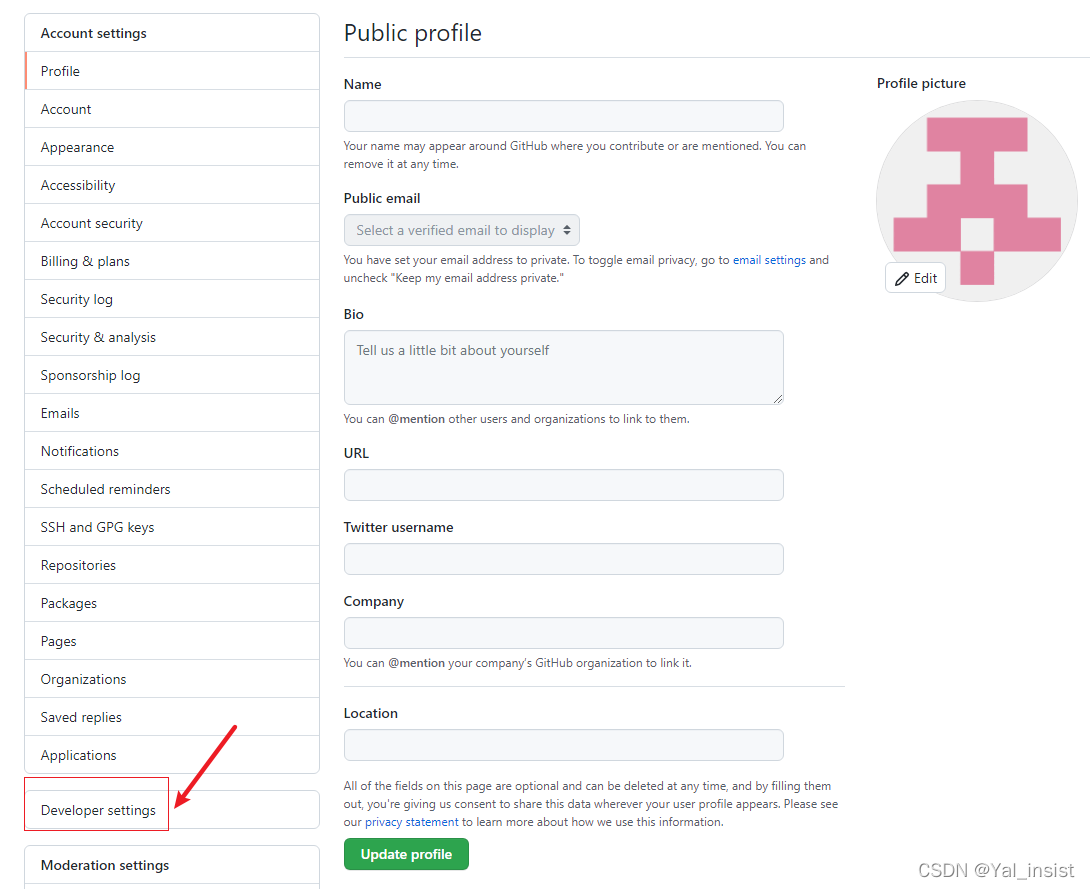Open the Appearance settings page
Image resolution: width=1090 pixels, height=889 pixels.
pos(172,147)
